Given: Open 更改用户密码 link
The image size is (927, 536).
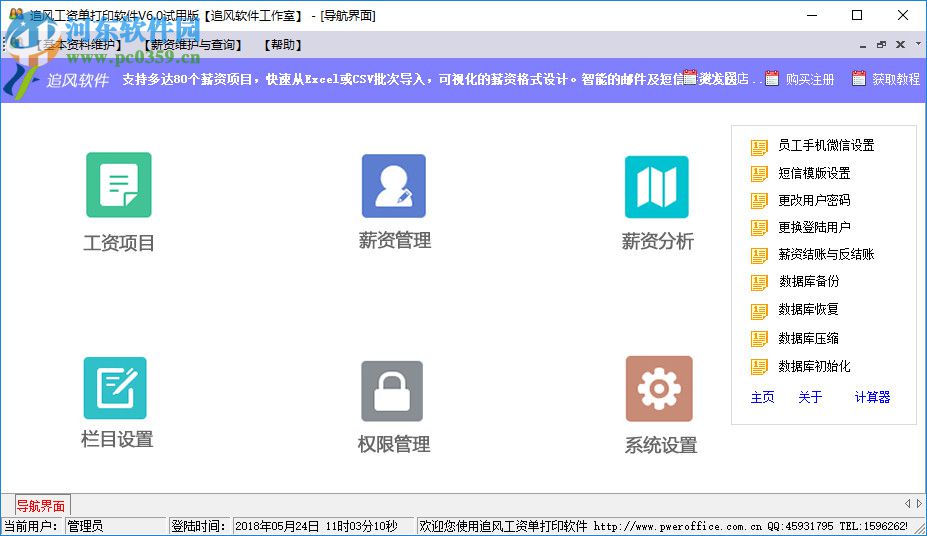Looking at the screenshot, I should [x=814, y=200].
